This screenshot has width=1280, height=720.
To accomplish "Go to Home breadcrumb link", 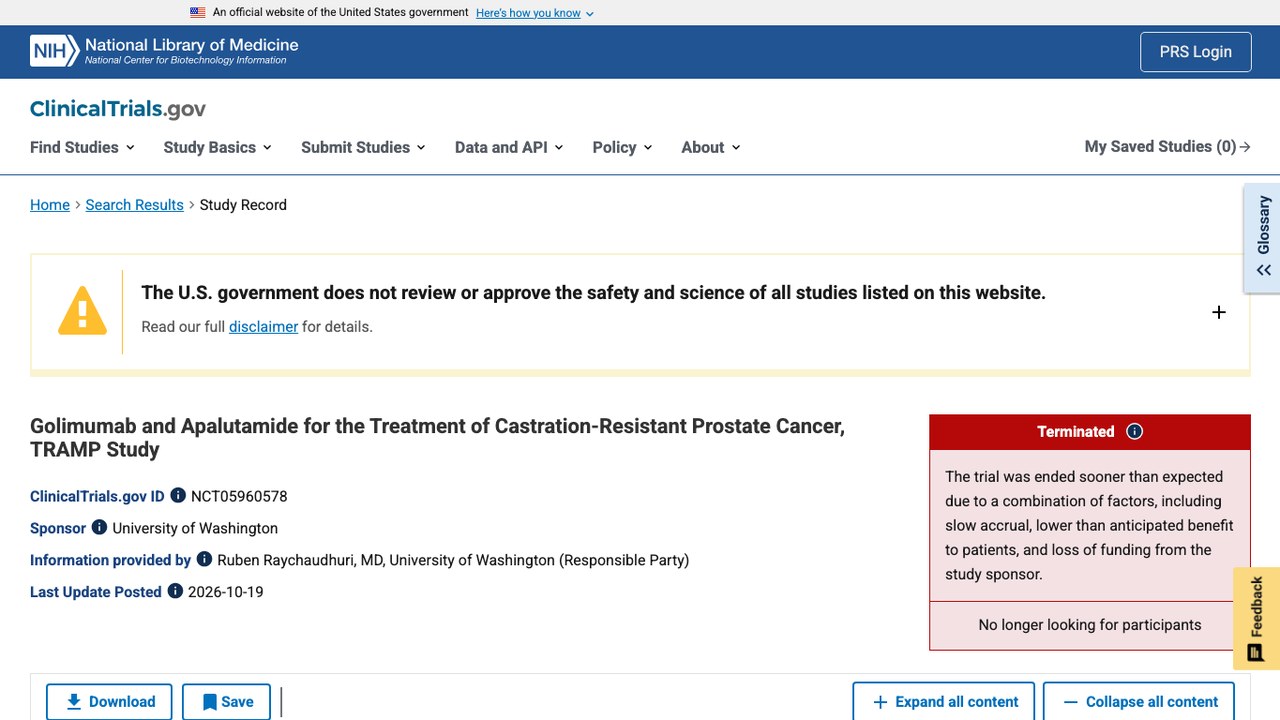I will pyautogui.click(x=50, y=205).
